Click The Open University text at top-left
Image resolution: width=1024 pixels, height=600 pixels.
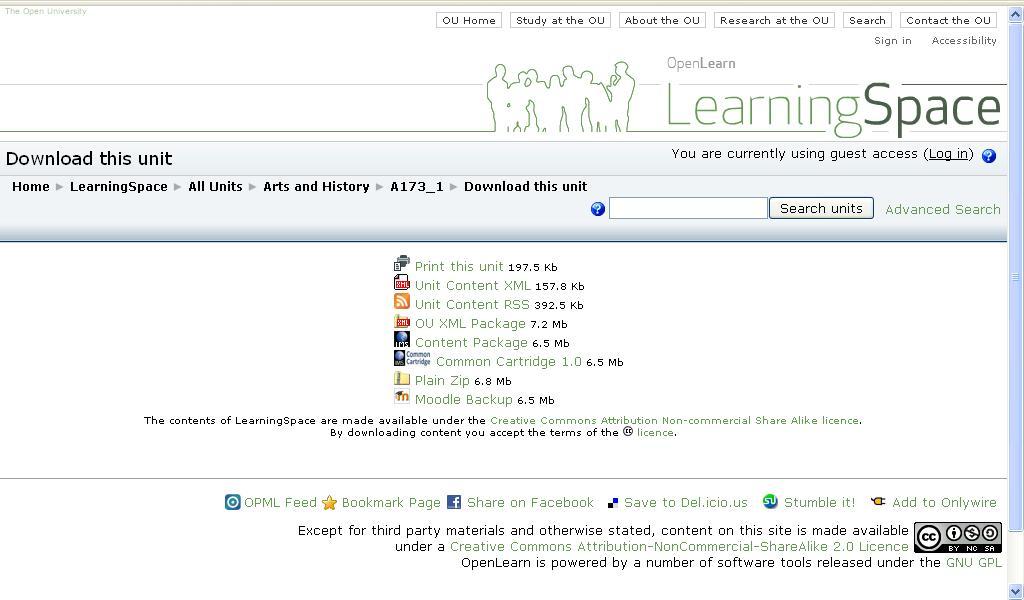pos(46,11)
